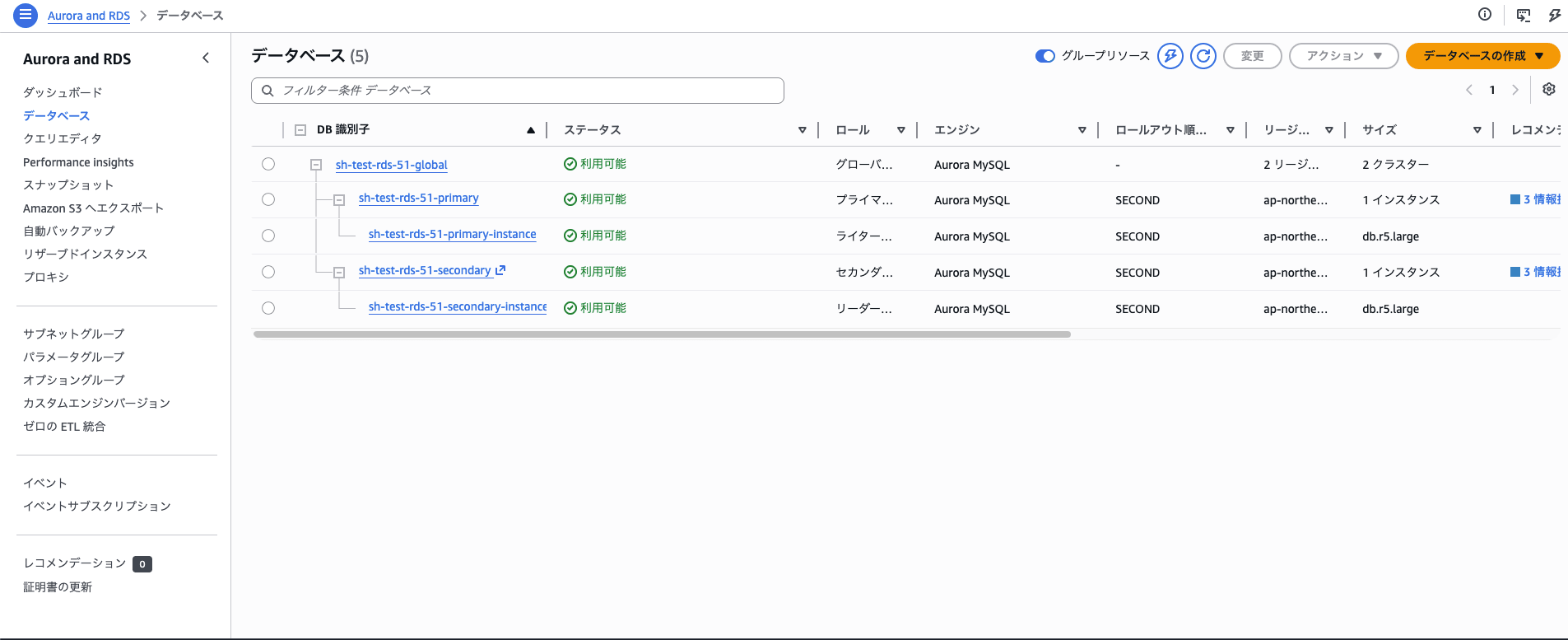Focus the database filter input field
The image size is (1568, 640).
(x=518, y=91)
